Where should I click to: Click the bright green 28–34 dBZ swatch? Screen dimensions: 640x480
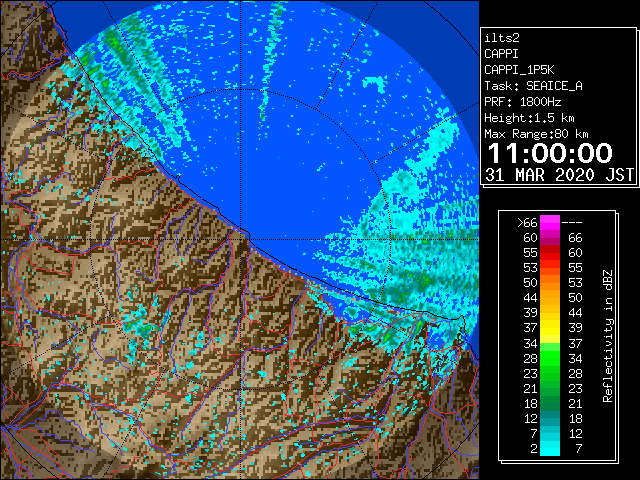tap(550, 358)
